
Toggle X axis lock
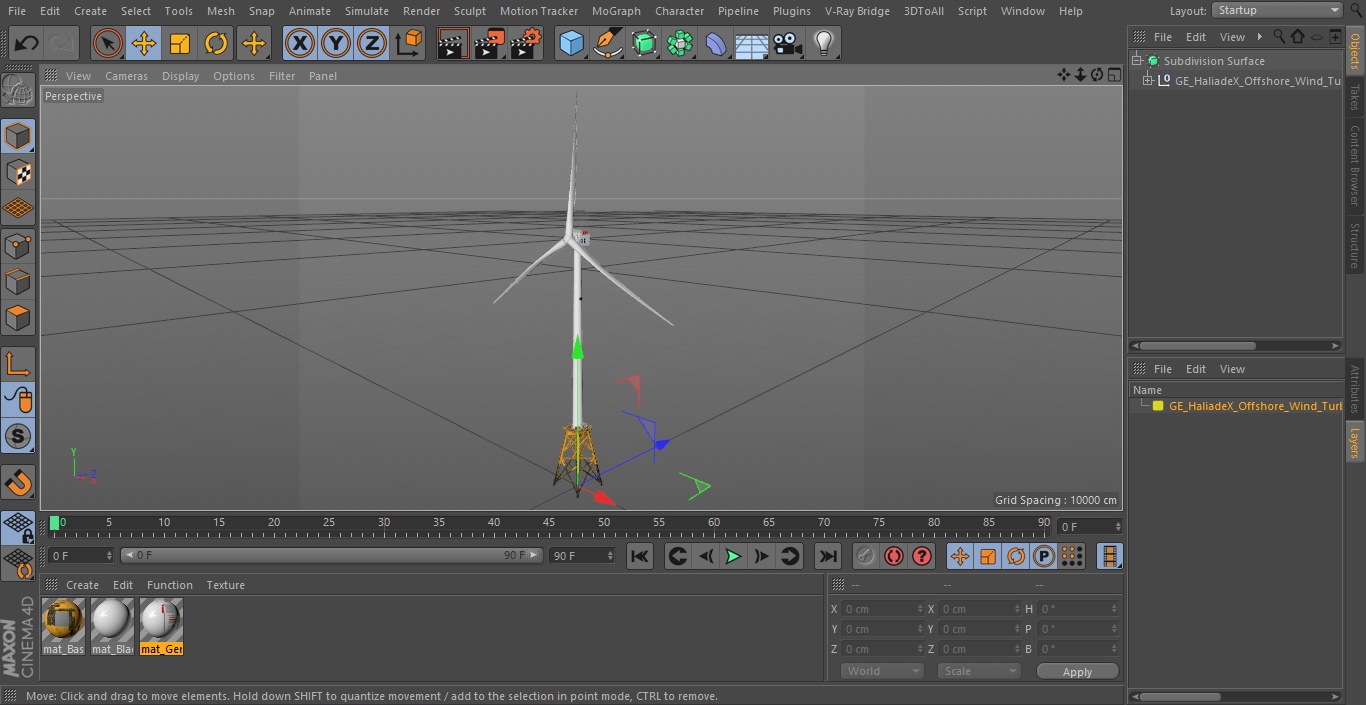300,44
